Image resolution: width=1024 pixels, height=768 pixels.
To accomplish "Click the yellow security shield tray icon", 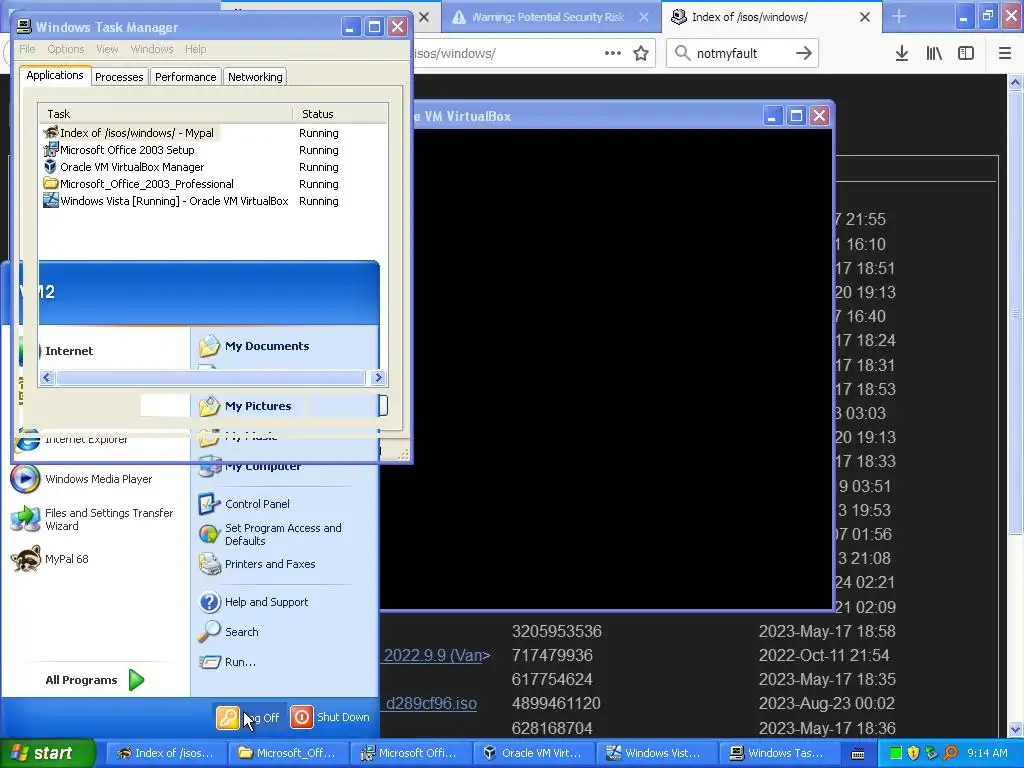I will pyautogui.click(x=914, y=753).
